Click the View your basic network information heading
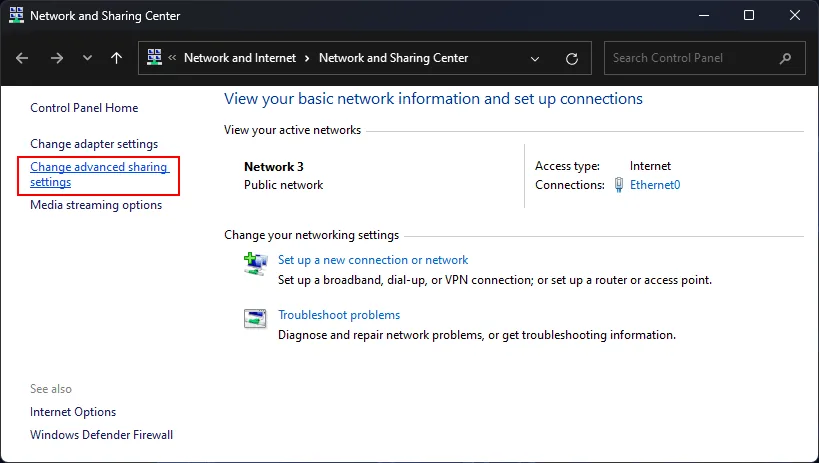The image size is (819, 463). tap(434, 99)
